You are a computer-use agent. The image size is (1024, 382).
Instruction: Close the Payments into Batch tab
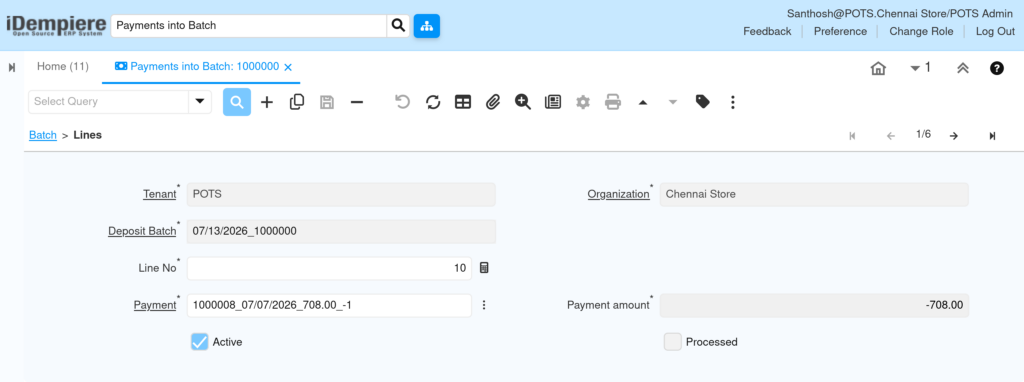tap(288, 67)
